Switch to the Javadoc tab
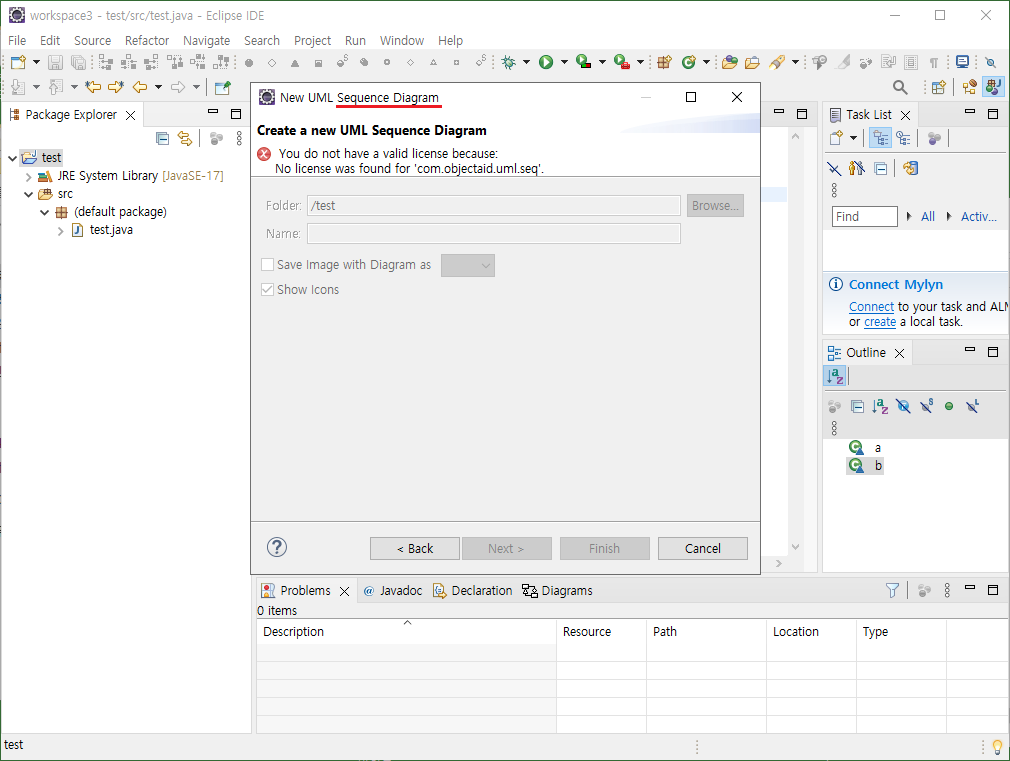The image size is (1010, 761). [x=393, y=591]
